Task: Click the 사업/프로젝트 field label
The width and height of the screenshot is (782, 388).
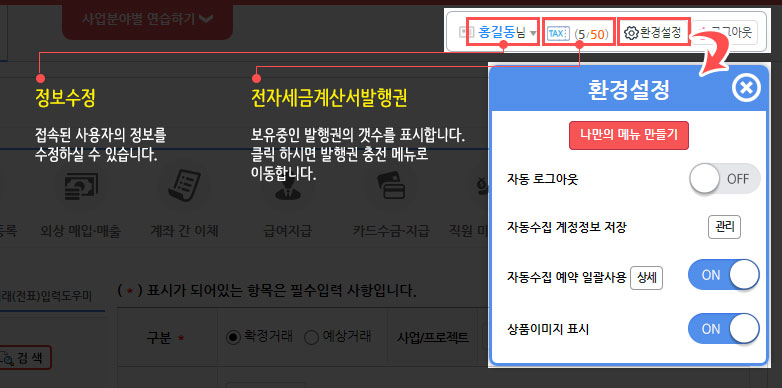Action: [x=433, y=338]
